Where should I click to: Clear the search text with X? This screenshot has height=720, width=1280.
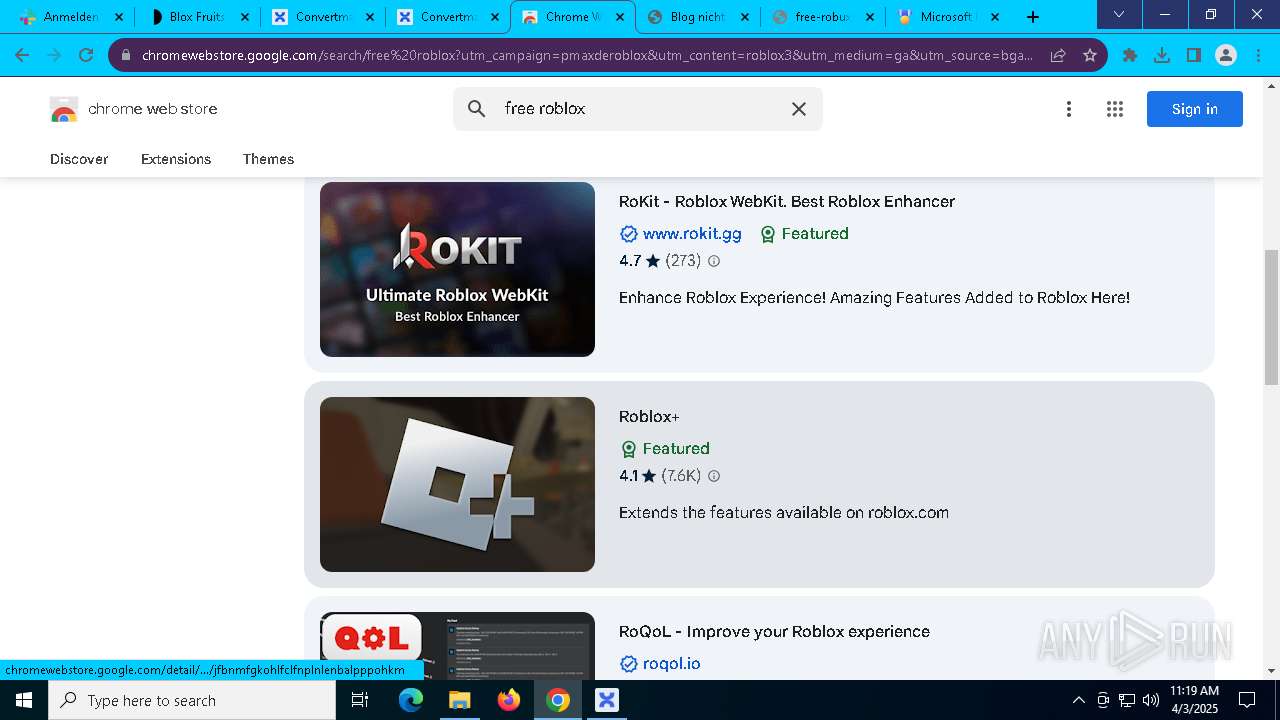coord(799,109)
